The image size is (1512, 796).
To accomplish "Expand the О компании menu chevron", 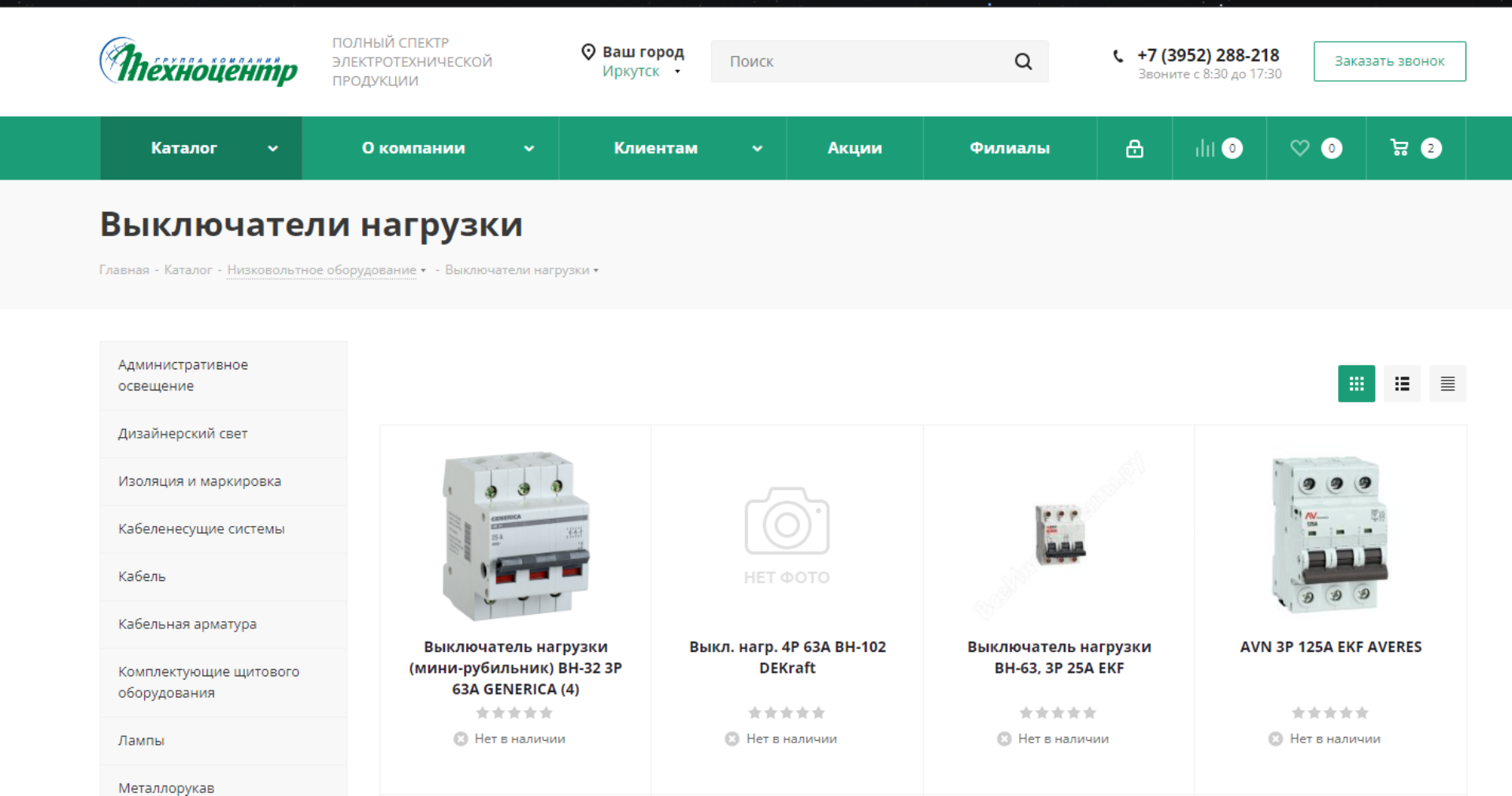I will pos(529,148).
